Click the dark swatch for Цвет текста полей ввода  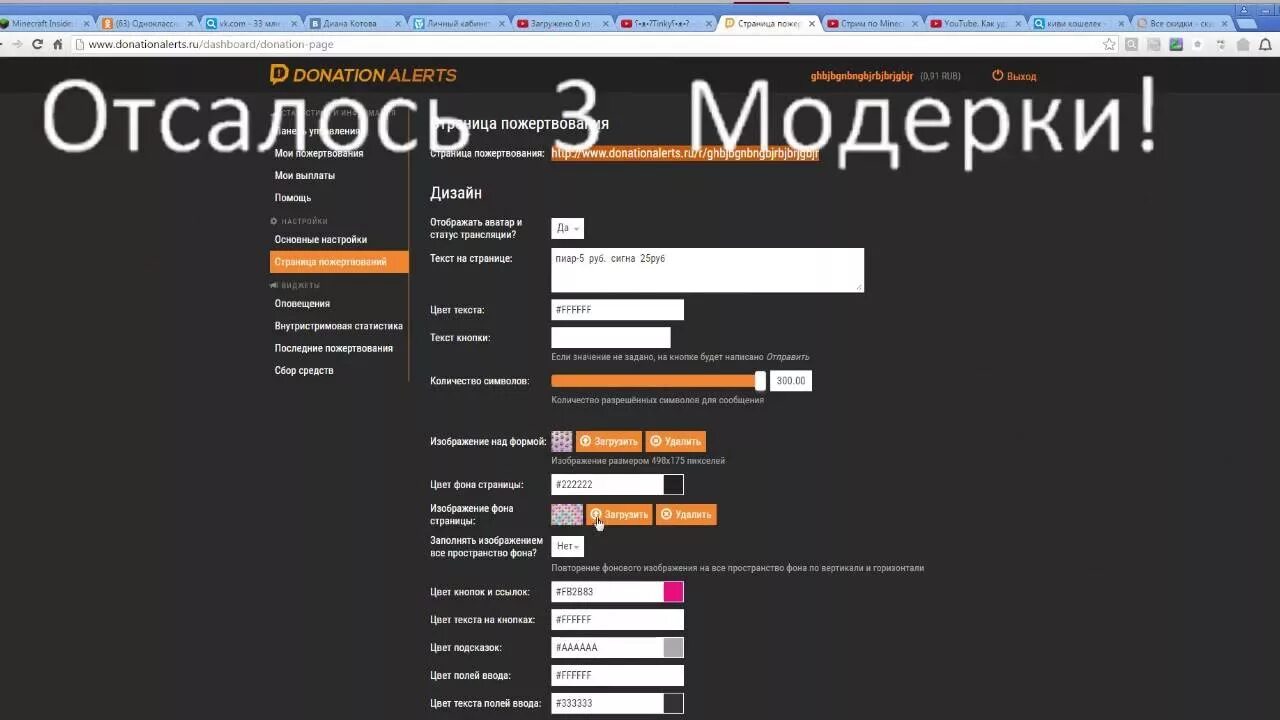[x=673, y=704]
